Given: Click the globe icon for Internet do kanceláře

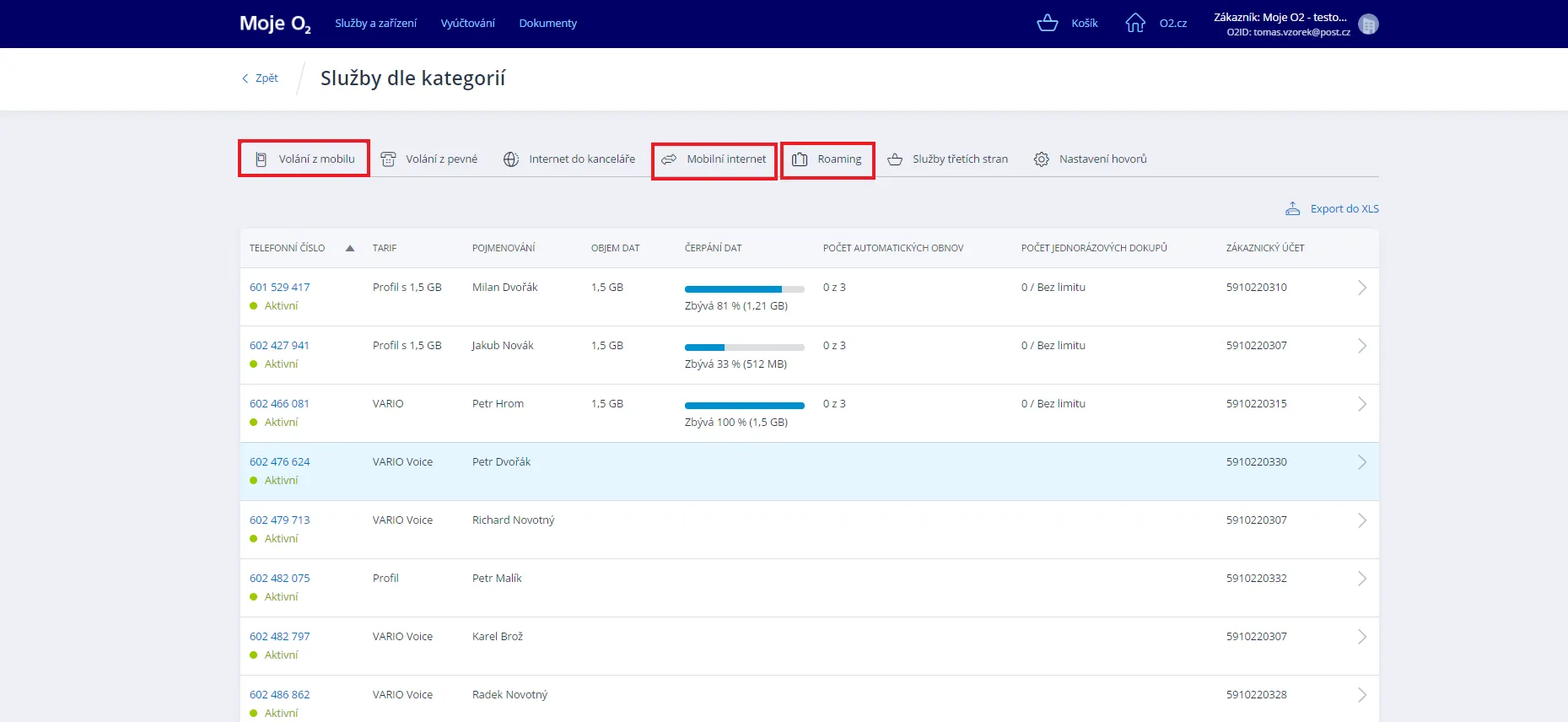Looking at the screenshot, I should click(x=511, y=159).
